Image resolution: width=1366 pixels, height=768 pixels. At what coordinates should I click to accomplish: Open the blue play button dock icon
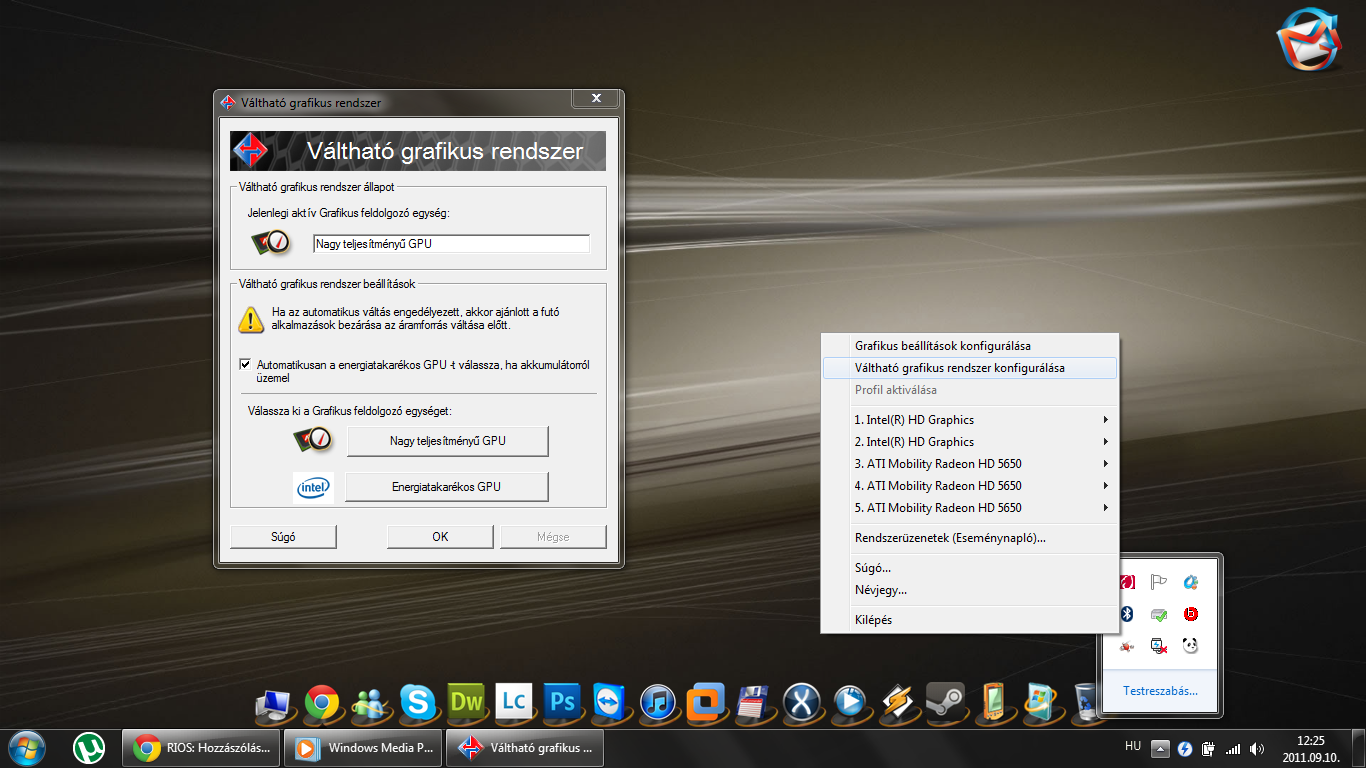click(850, 703)
